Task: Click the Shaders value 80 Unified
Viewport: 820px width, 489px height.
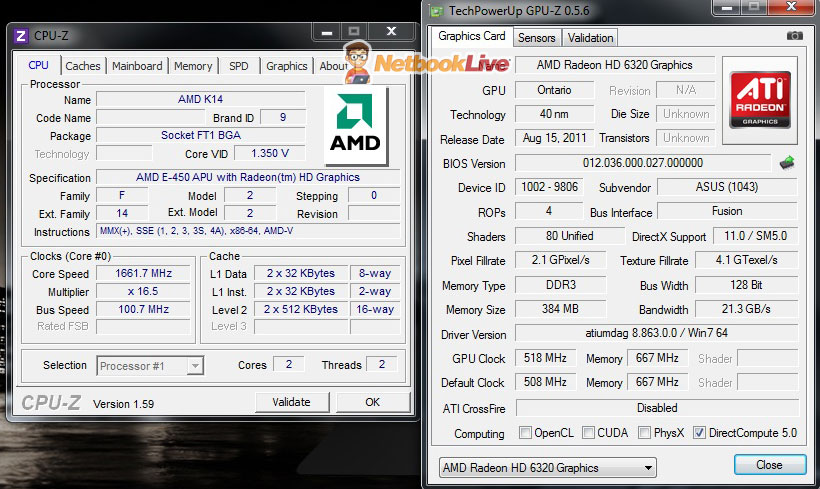Action: [570, 236]
